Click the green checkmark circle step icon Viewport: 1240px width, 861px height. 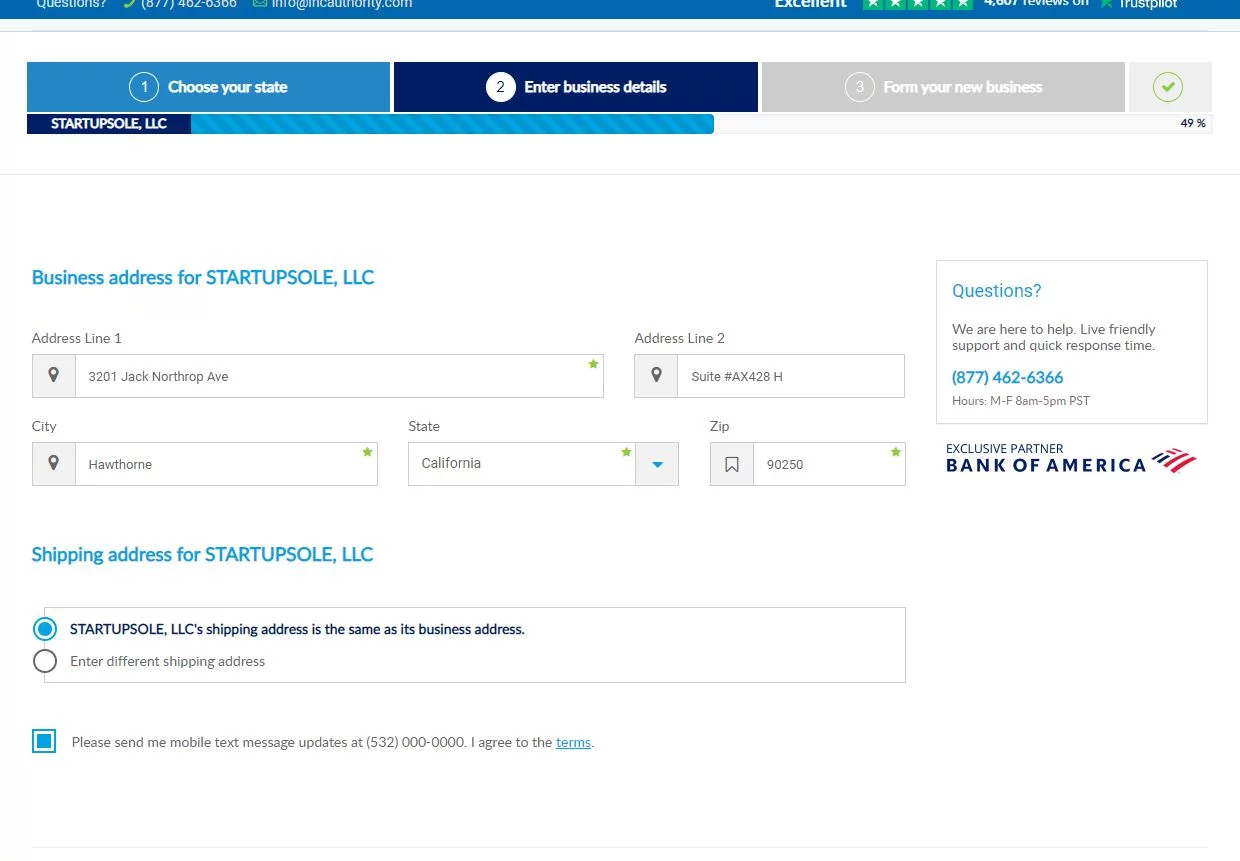(1167, 87)
